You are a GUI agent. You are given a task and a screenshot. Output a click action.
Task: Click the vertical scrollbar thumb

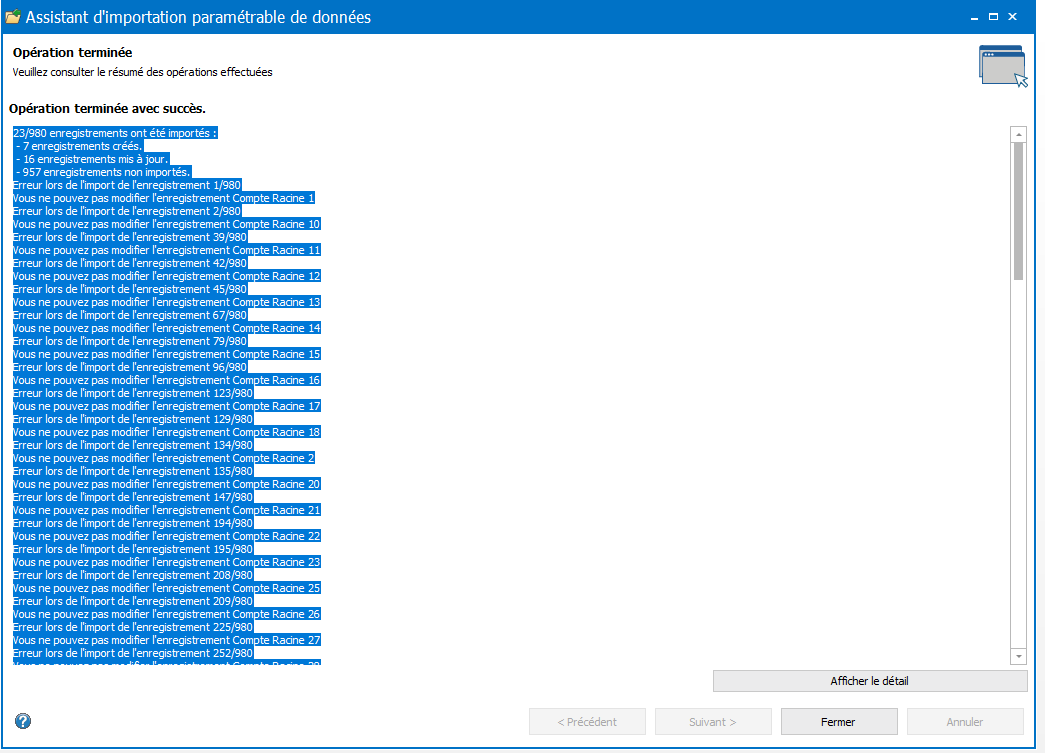click(1018, 211)
